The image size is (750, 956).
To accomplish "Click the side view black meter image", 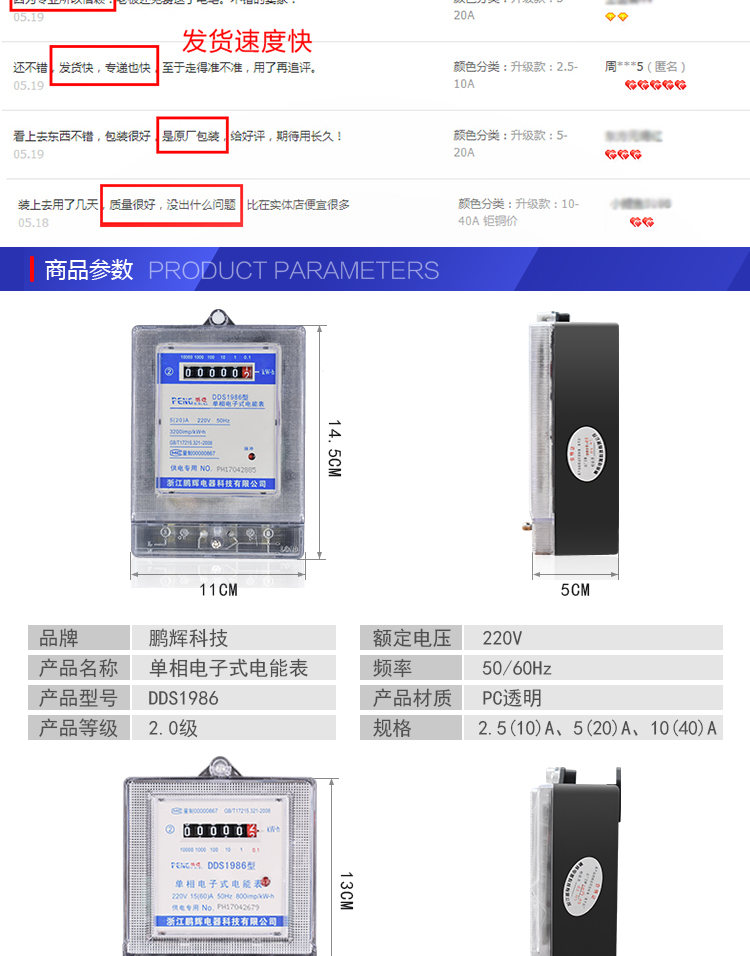I will (x=573, y=434).
